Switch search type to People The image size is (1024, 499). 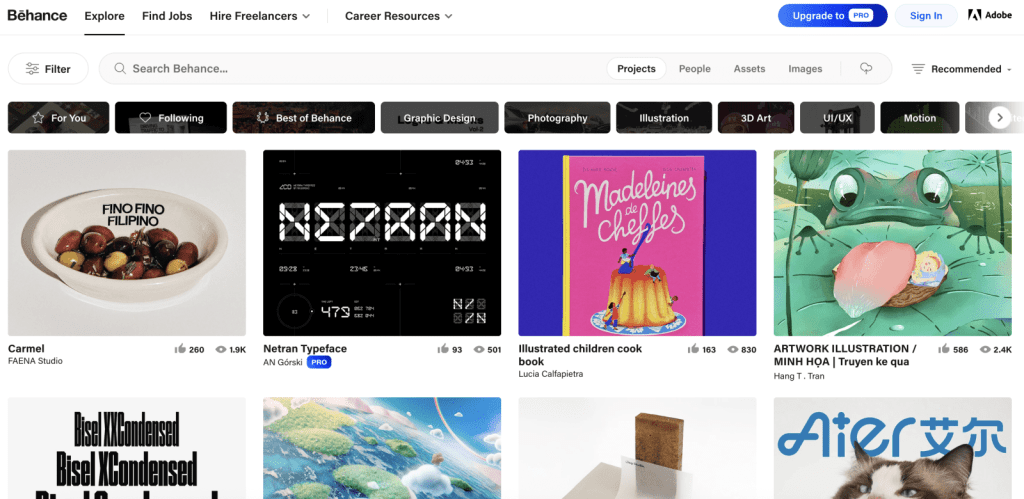pos(694,69)
